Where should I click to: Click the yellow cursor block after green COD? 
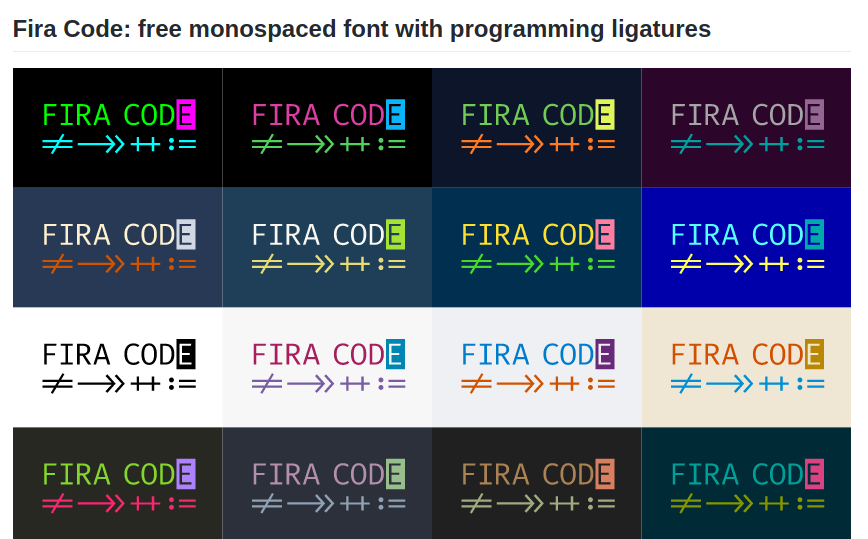(x=604, y=115)
